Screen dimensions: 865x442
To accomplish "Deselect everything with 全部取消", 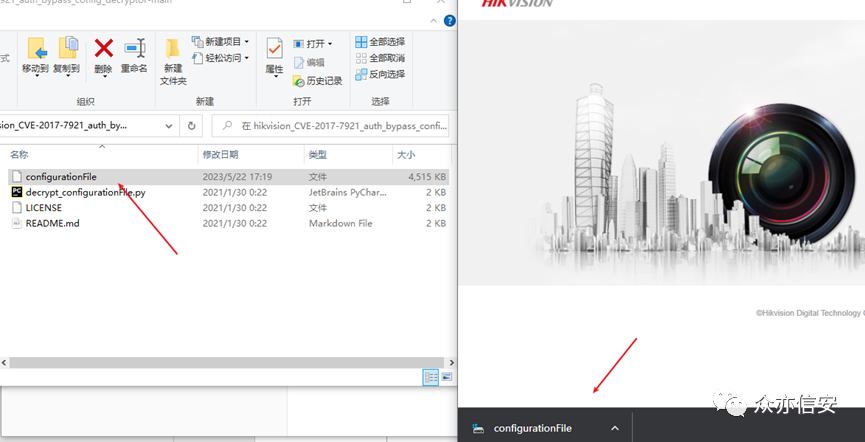I will pos(380,58).
